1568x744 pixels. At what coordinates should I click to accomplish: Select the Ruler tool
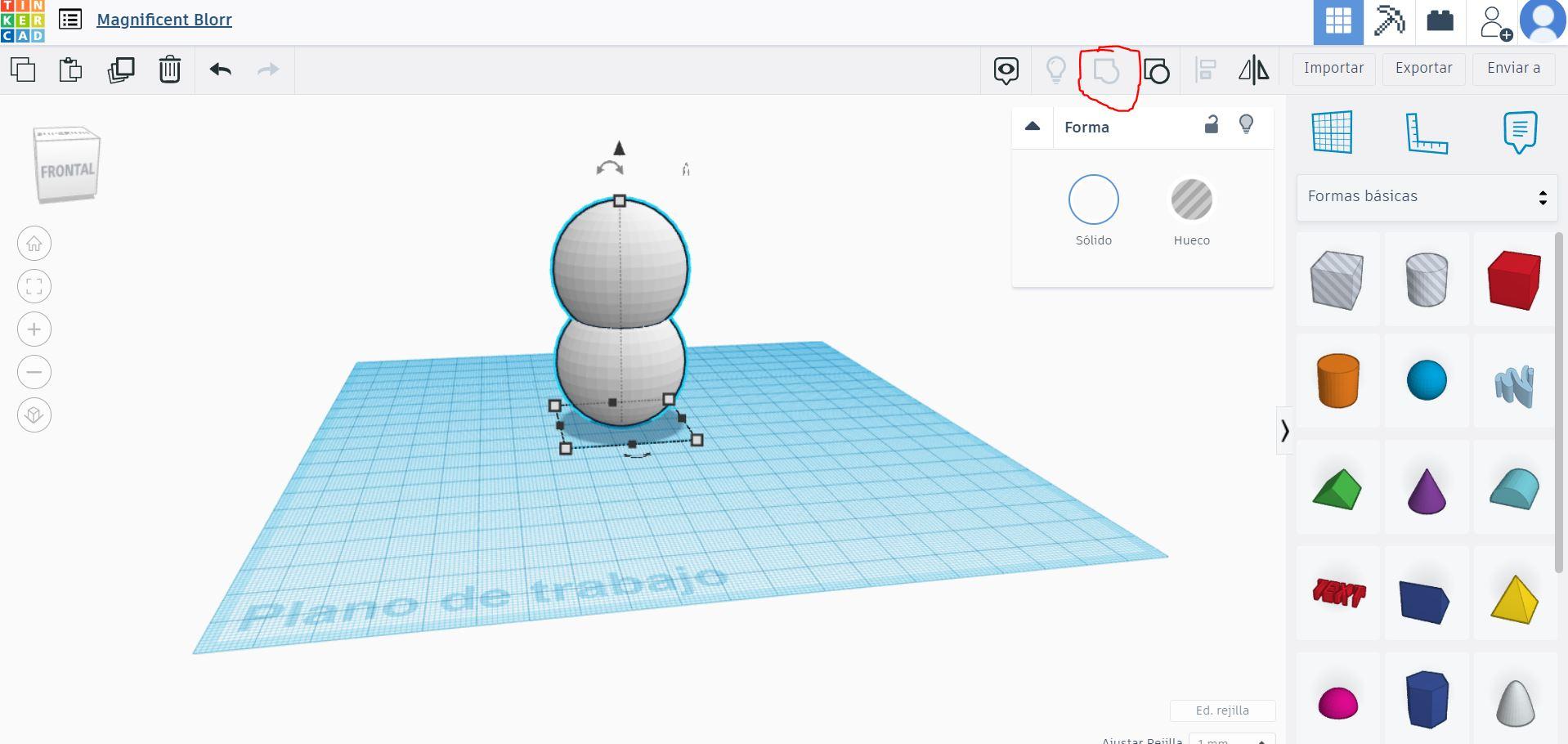1427,133
